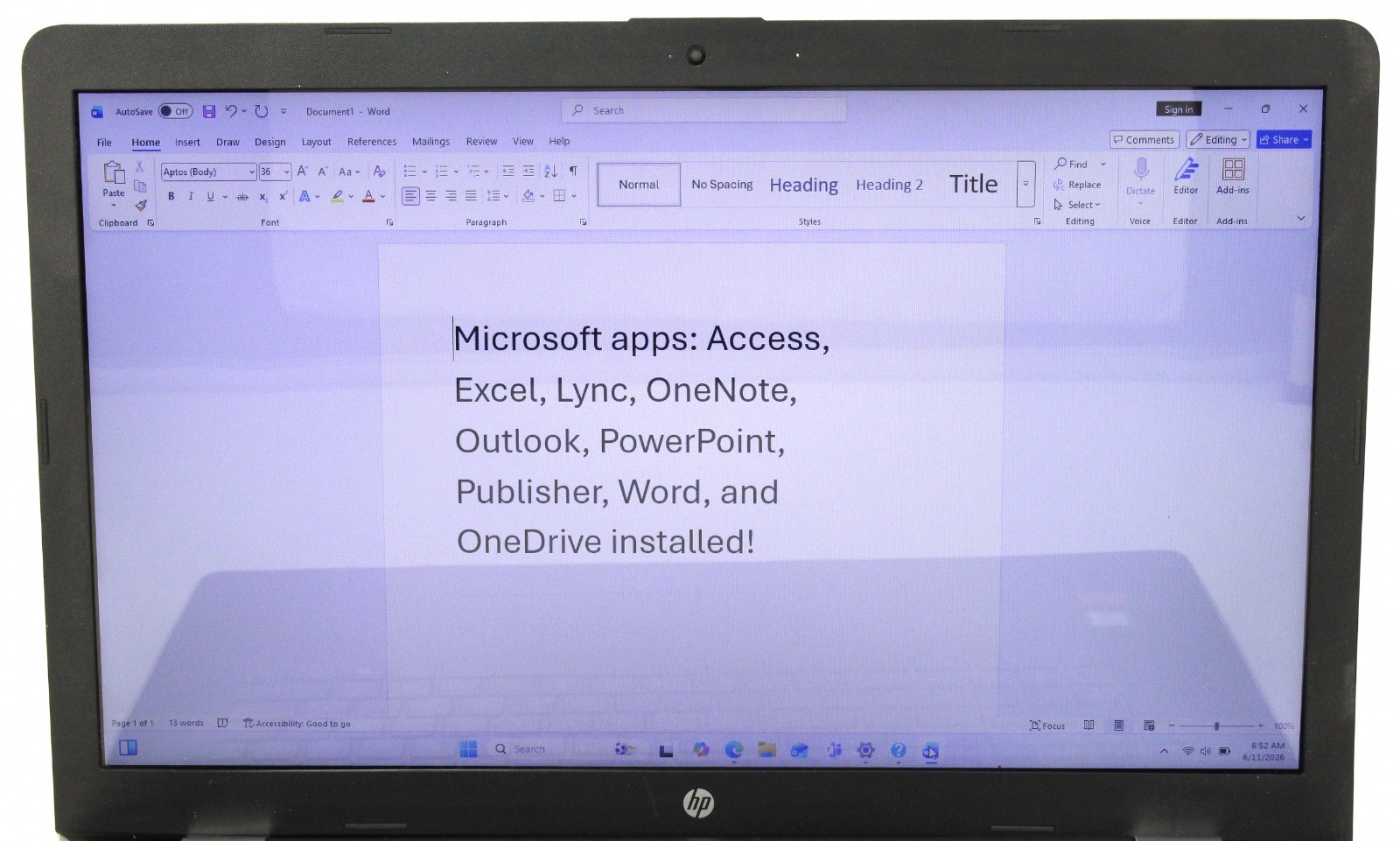Screen dimensions: 1400x841
Task: Sort paragraphs A to Z
Action: (550, 171)
